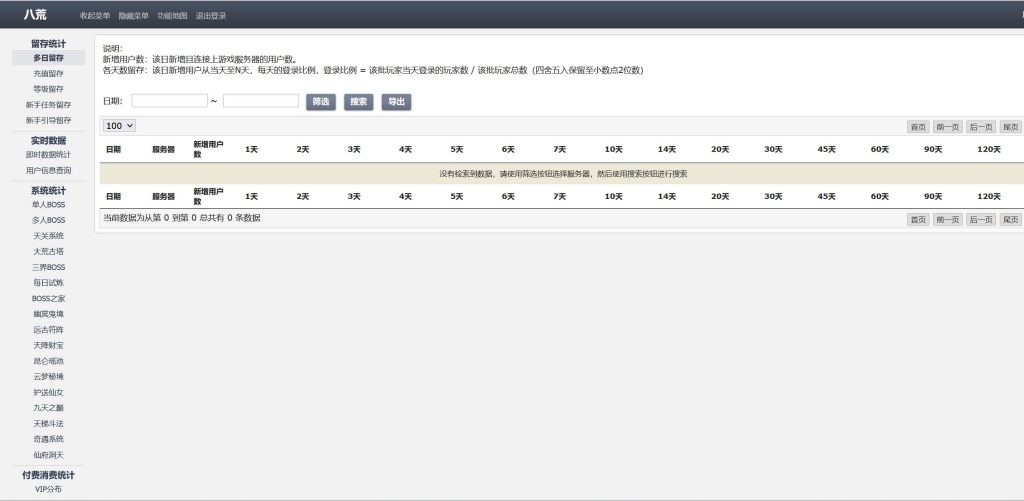This screenshot has width=1024, height=501.
Task: Open the 功能地图 page
Action: coord(172,16)
